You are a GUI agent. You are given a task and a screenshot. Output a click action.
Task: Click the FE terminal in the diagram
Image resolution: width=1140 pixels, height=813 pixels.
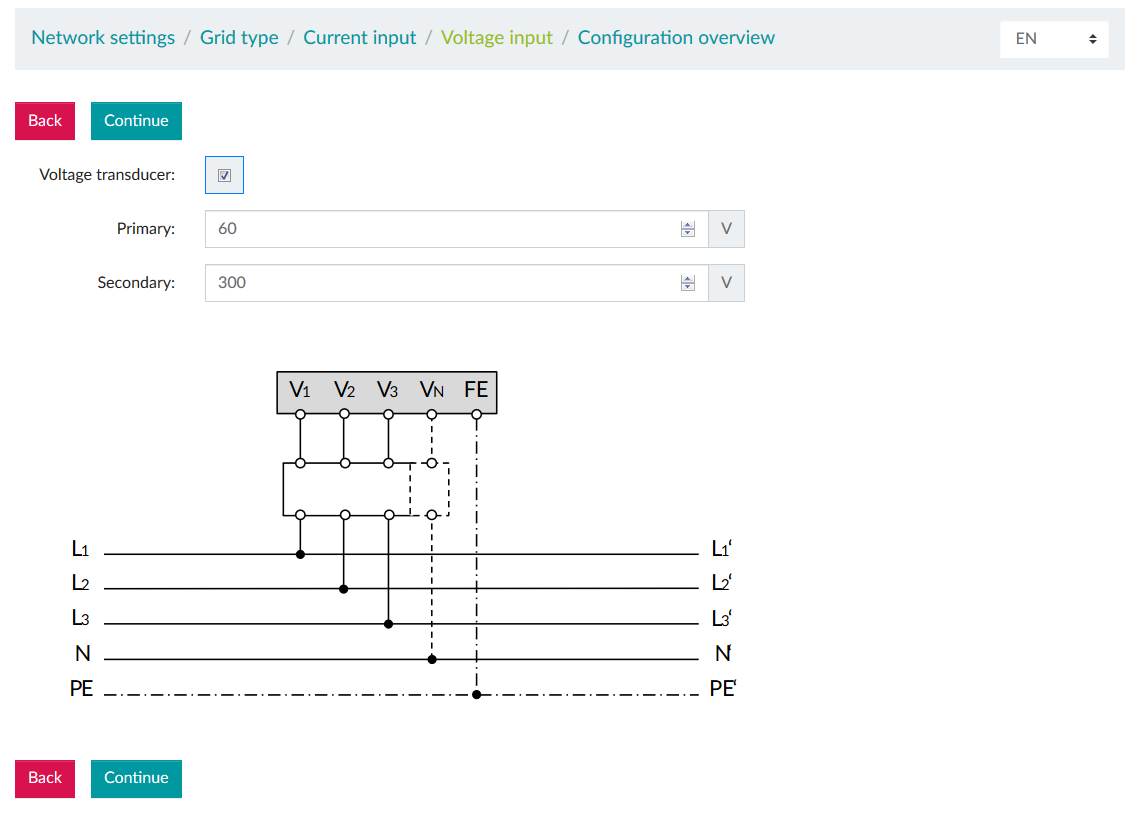476,390
